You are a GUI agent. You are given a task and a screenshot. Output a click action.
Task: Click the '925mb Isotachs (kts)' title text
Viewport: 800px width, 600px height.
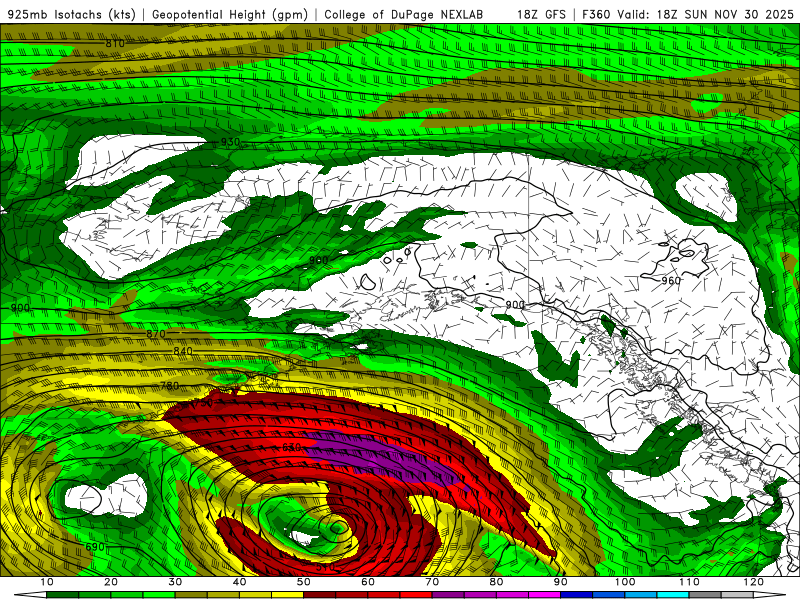coord(72,14)
